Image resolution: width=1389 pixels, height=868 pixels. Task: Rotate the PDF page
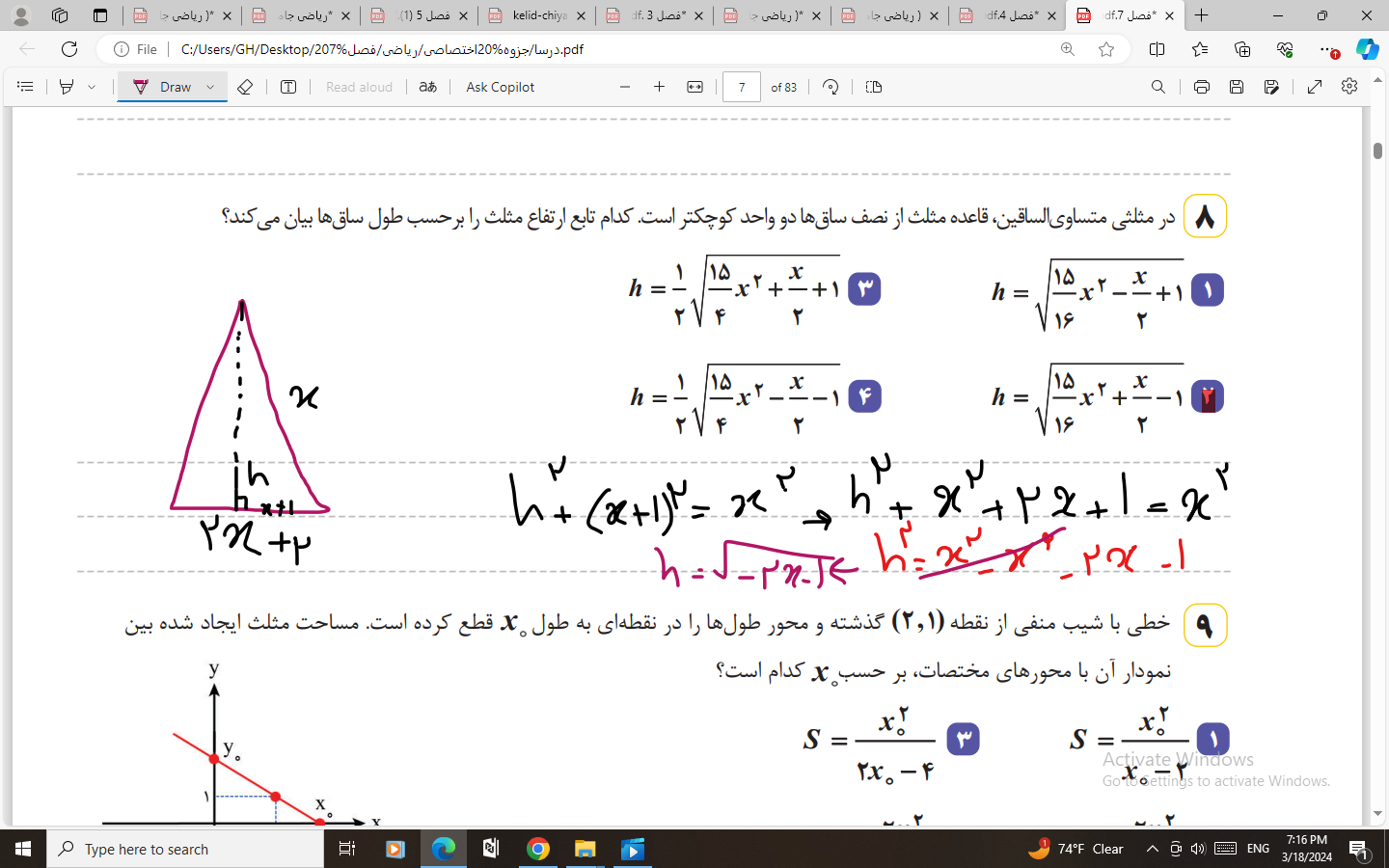point(831,87)
